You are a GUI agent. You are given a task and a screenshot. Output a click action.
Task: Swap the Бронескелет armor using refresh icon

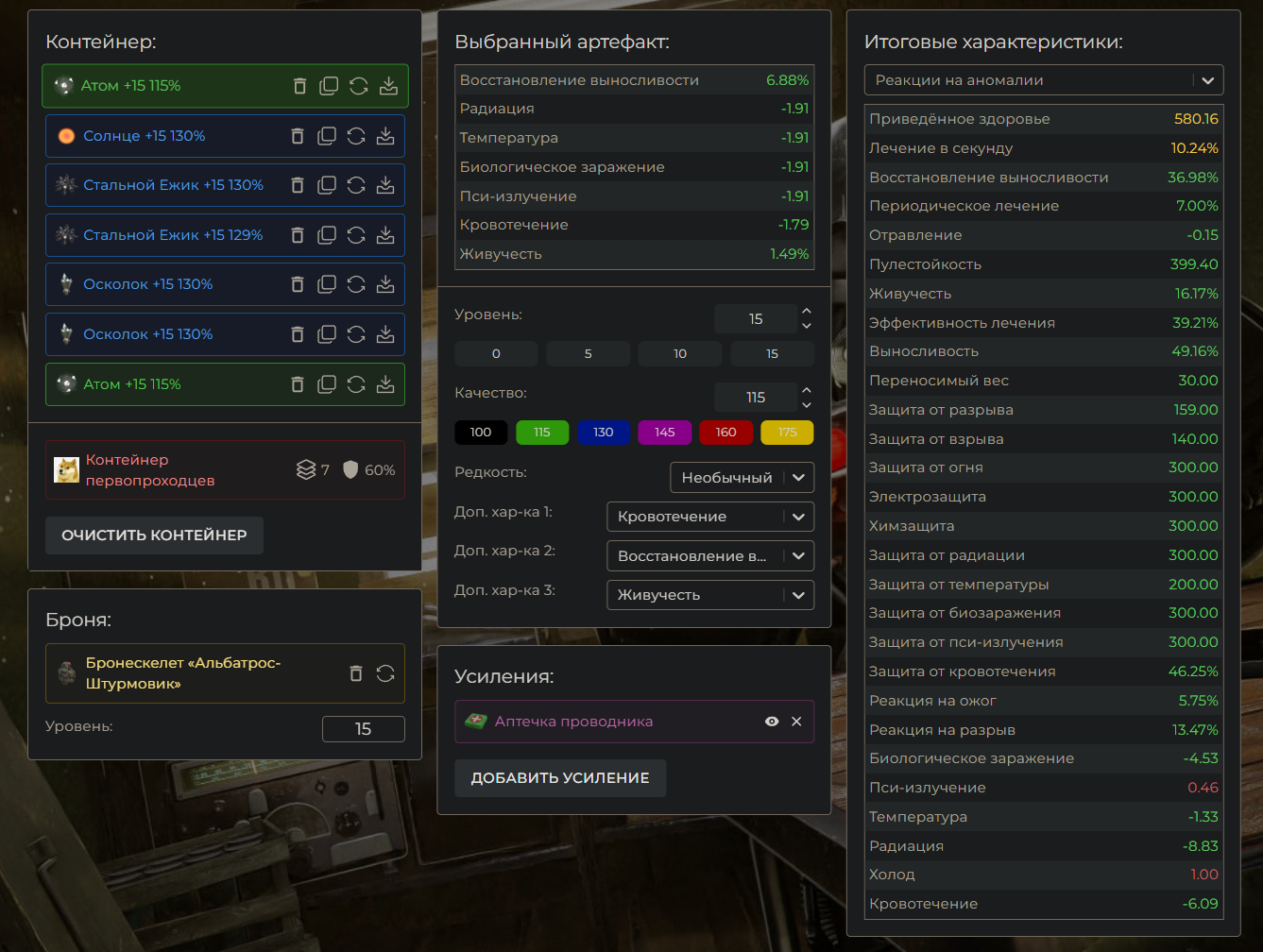tap(385, 673)
